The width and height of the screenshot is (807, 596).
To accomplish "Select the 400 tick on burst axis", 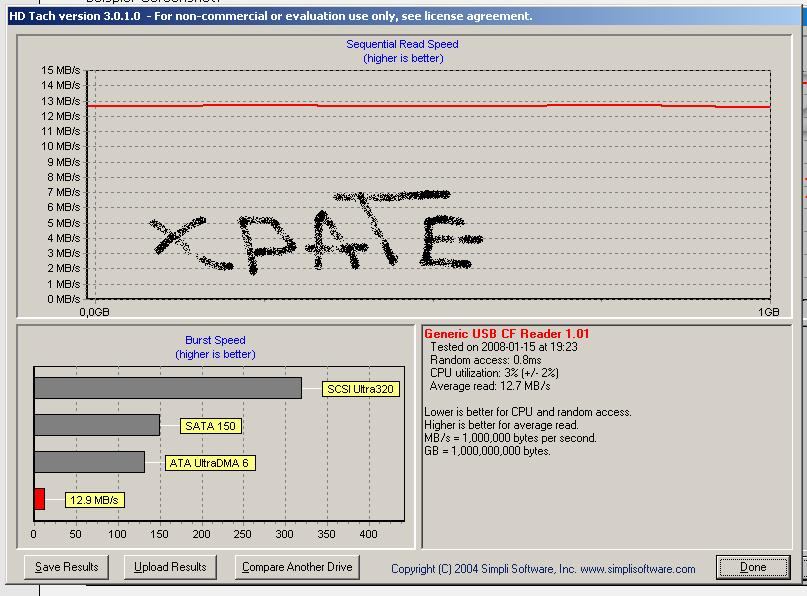I will pyautogui.click(x=368, y=534).
